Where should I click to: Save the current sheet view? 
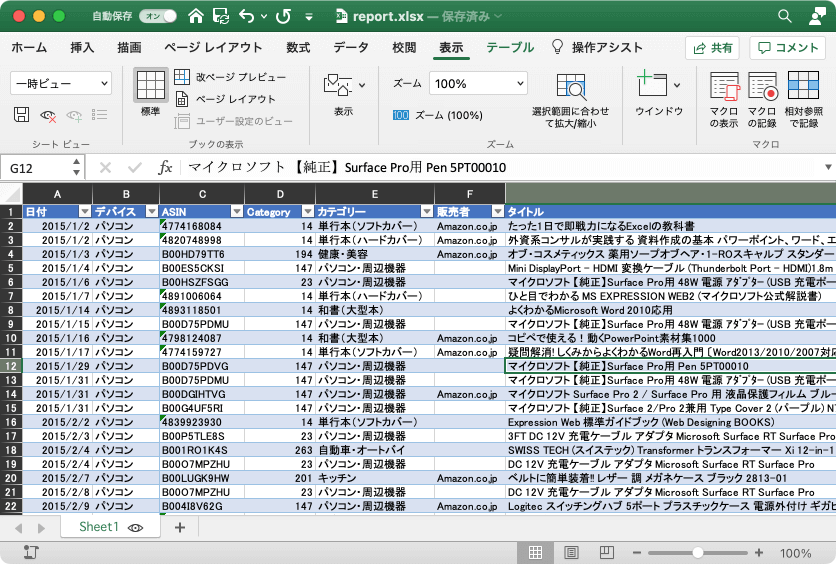click(21, 115)
